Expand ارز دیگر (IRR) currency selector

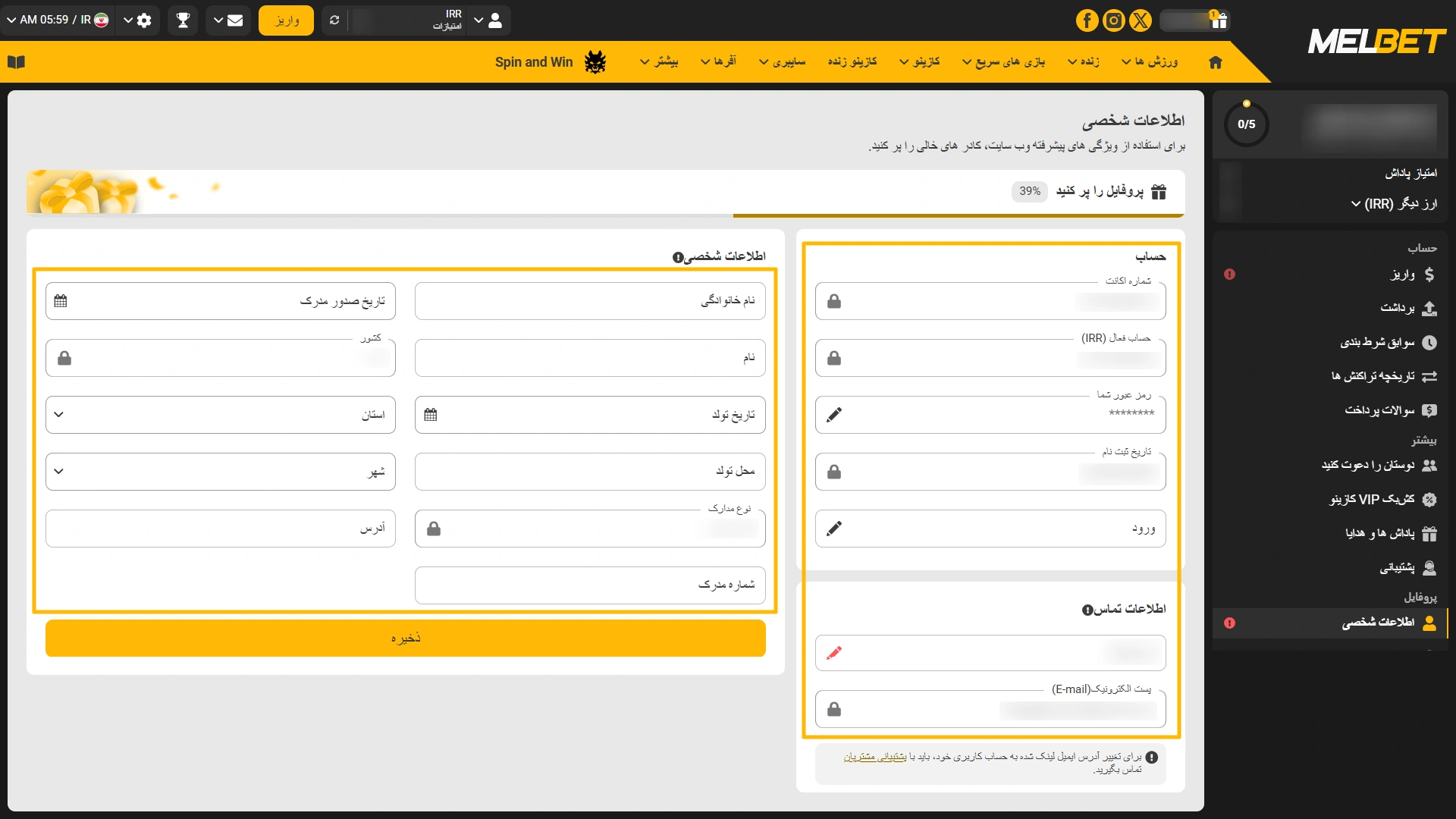click(1394, 204)
